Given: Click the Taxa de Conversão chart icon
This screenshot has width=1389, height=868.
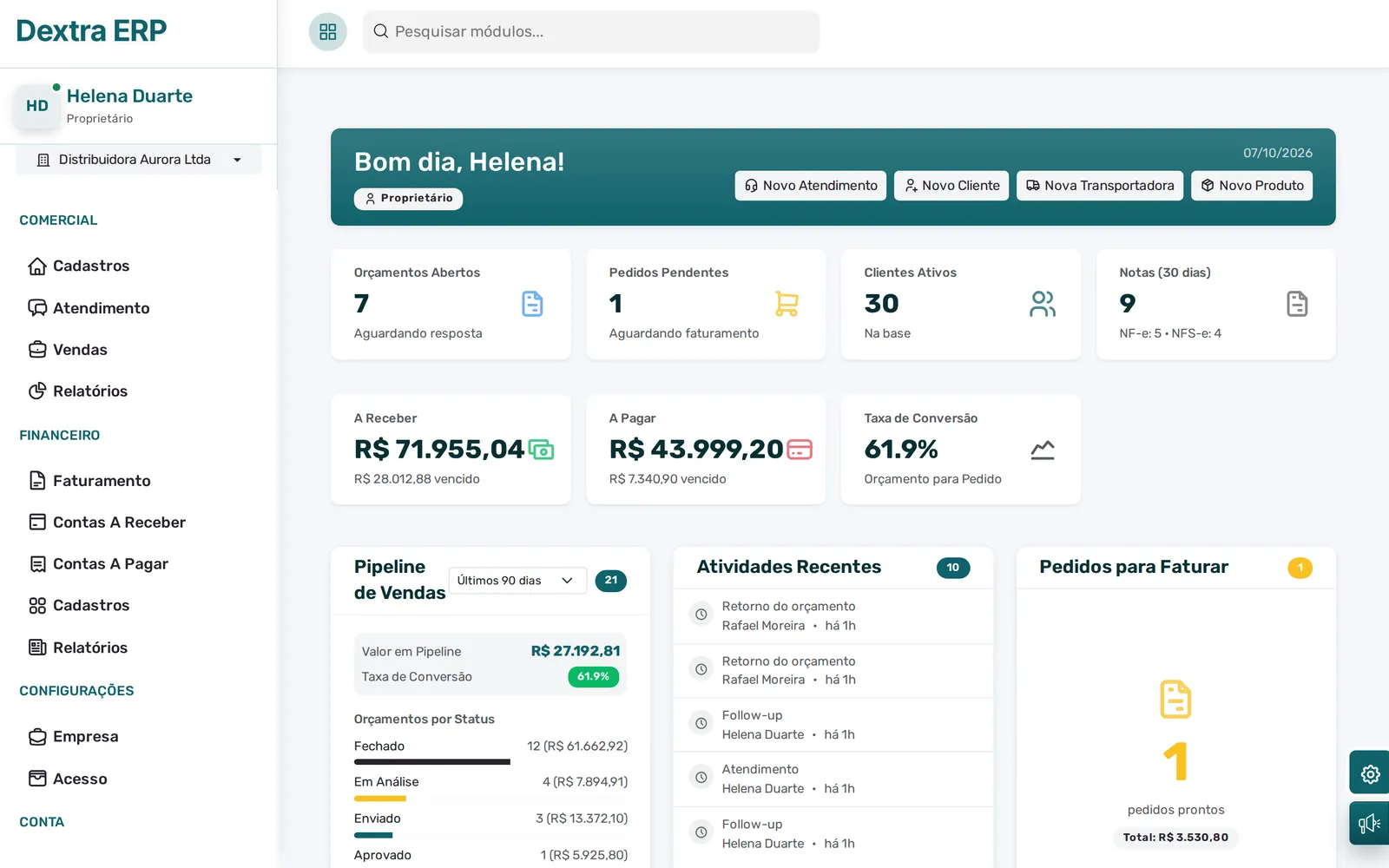Looking at the screenshot, I should [x=1043, y=450].
